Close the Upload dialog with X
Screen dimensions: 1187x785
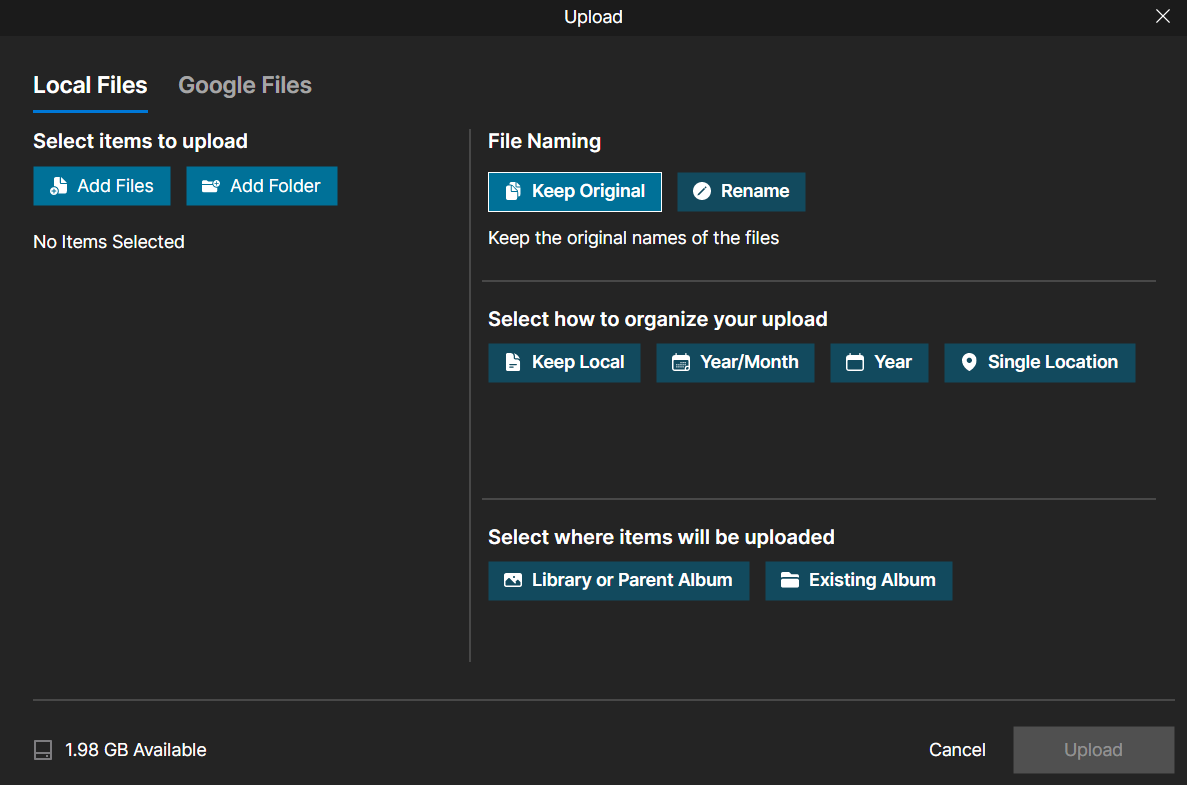point(1163,17)
